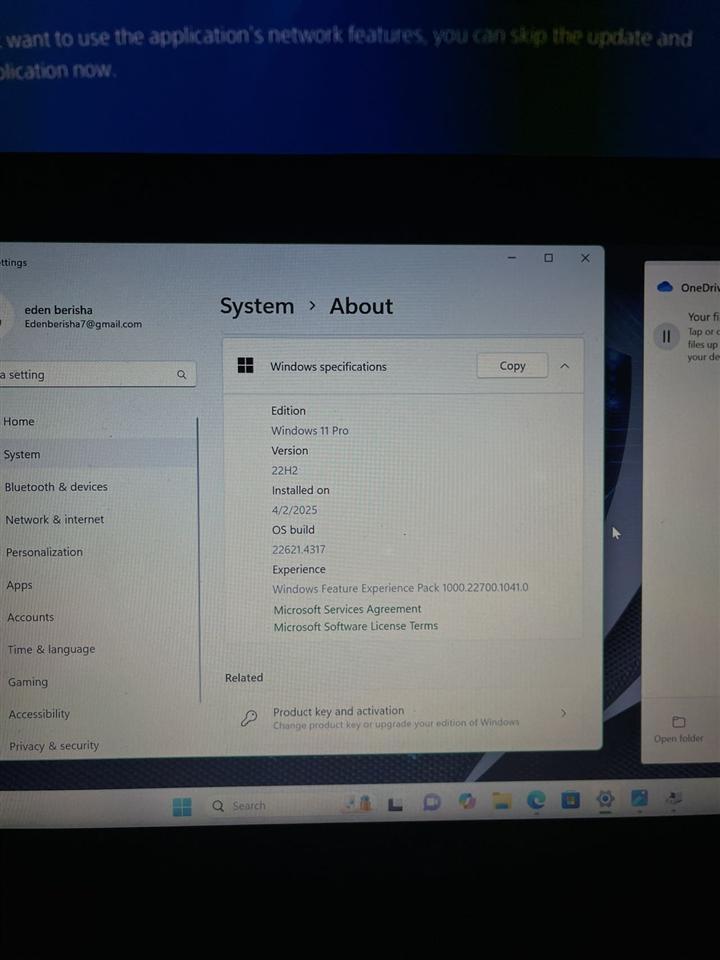This screenshot has height=960, width=720.
Task: Click the chevron on Product key and activation
Action: click(563, 713)
